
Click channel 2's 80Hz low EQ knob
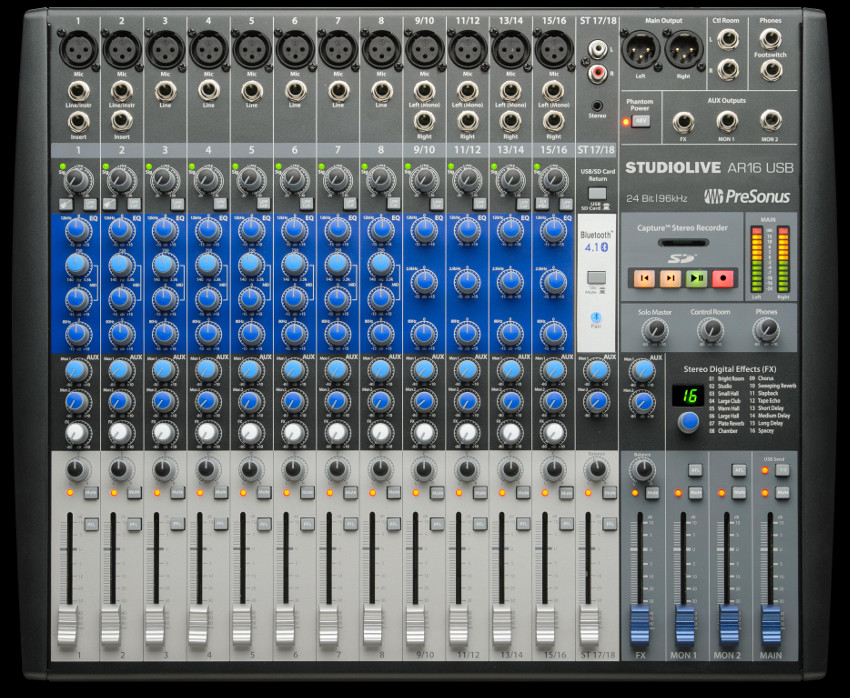point(121,333)
